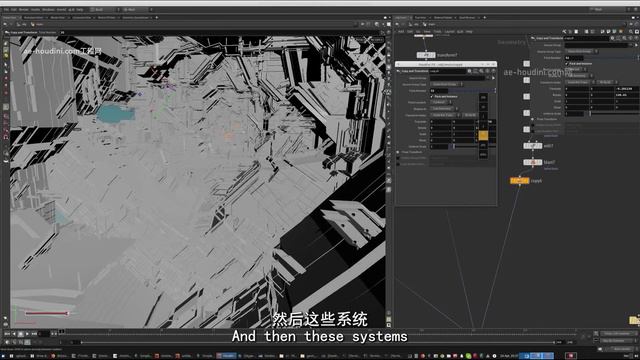Screen dimensions: 640x360
Task: Select the topmost tool in viewport left toolbar
Action: [6, 43]
